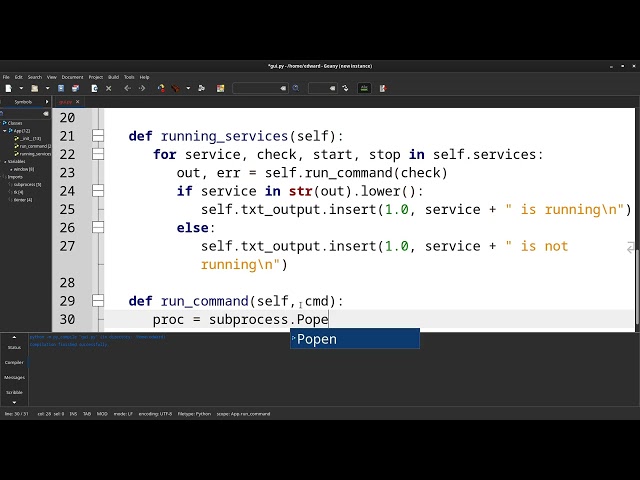The image size is (640, 480).
Task: Fold the else block at line 26
Action: pyautogui.click(x=98, y=227)
